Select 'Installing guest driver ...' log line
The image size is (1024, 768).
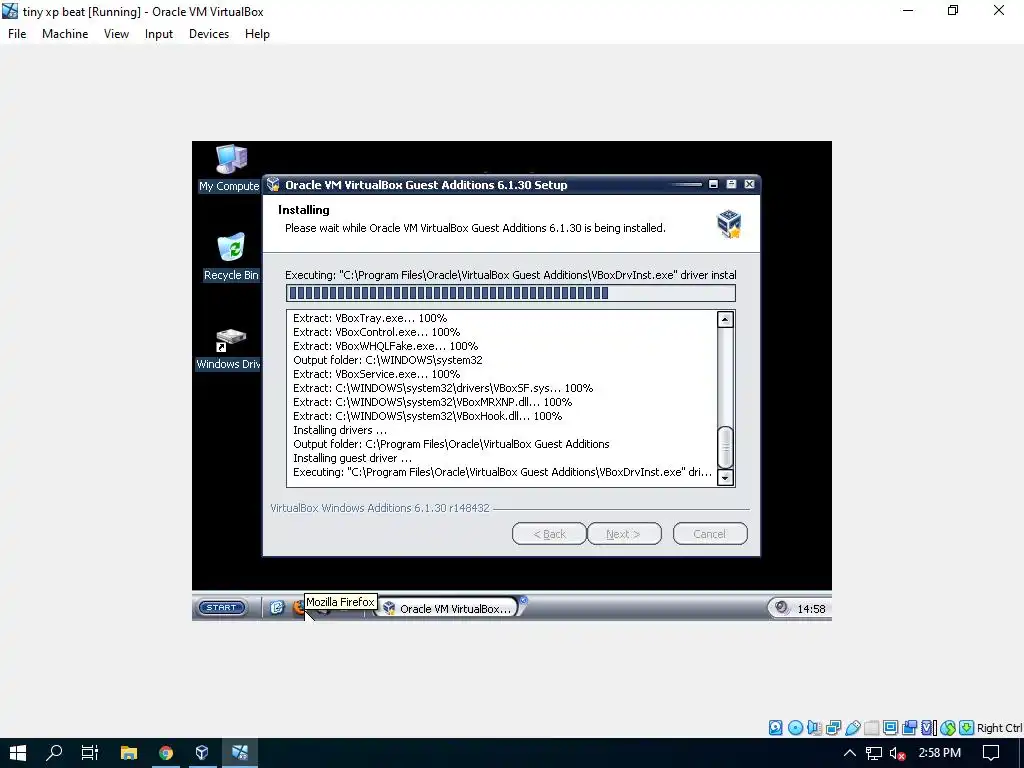point(352,458)
